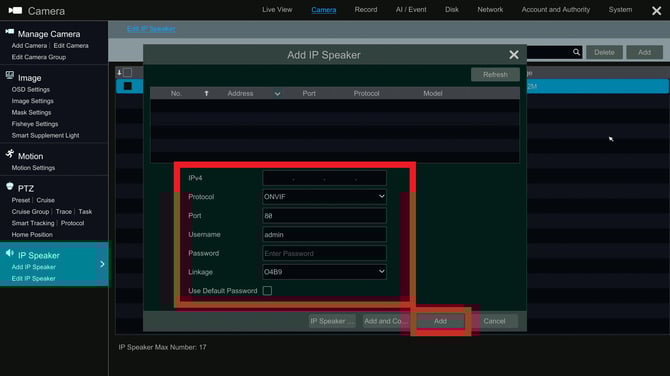Open the Linkage dropdown
This screenshot has width=670, height=376.
324,272
